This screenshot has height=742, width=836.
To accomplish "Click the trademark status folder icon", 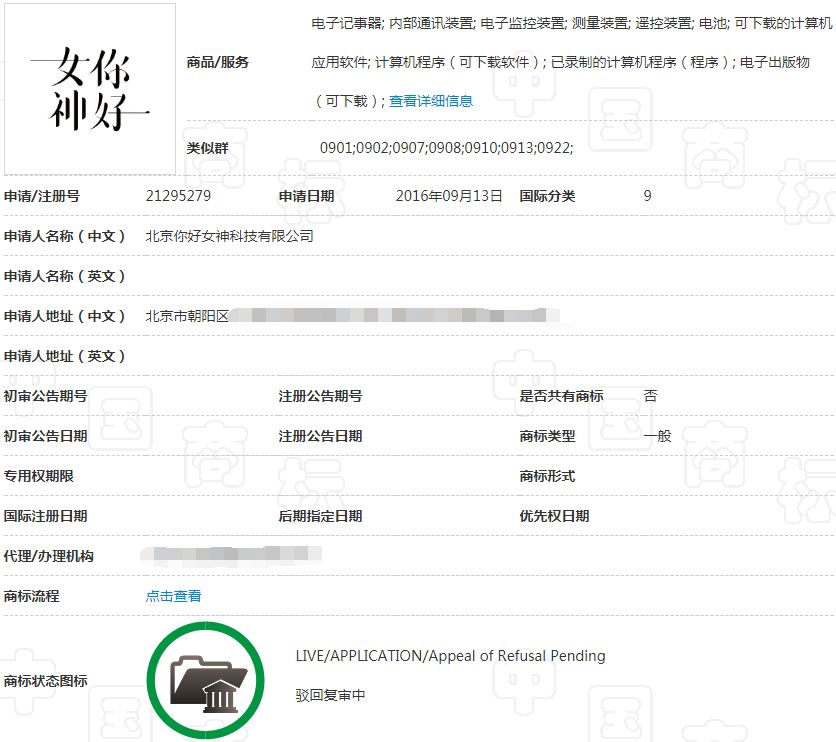I will coord(204,681).
